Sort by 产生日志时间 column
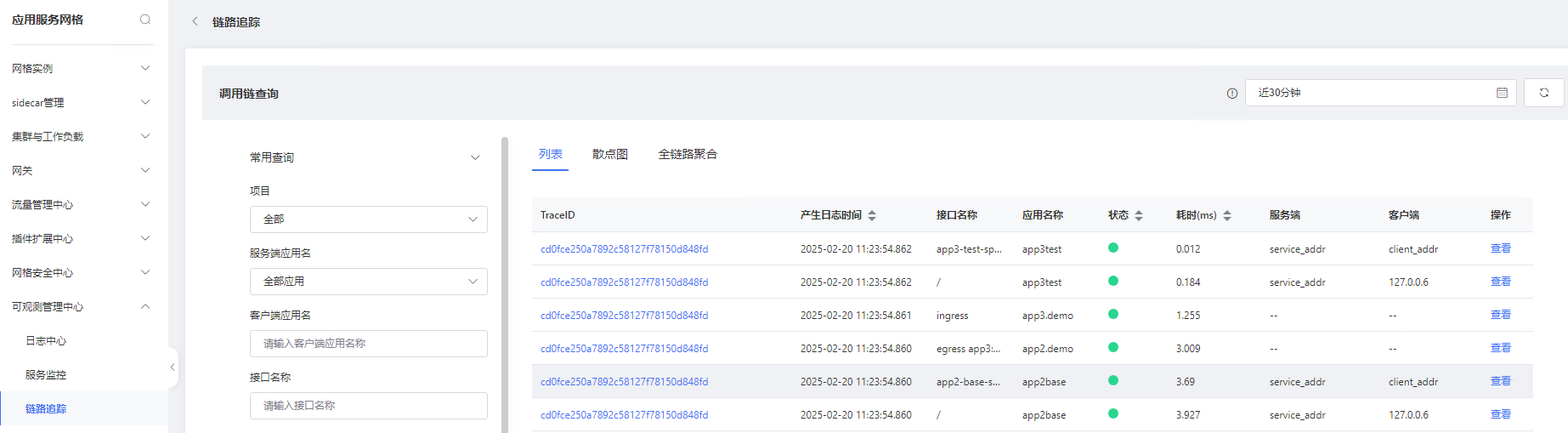Screen dimensions: 1568x433 point(872,215)
